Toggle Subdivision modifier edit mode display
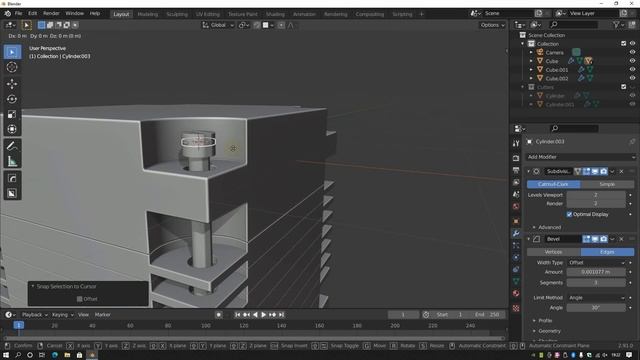The image size is (640, 360). click(587, 171)
